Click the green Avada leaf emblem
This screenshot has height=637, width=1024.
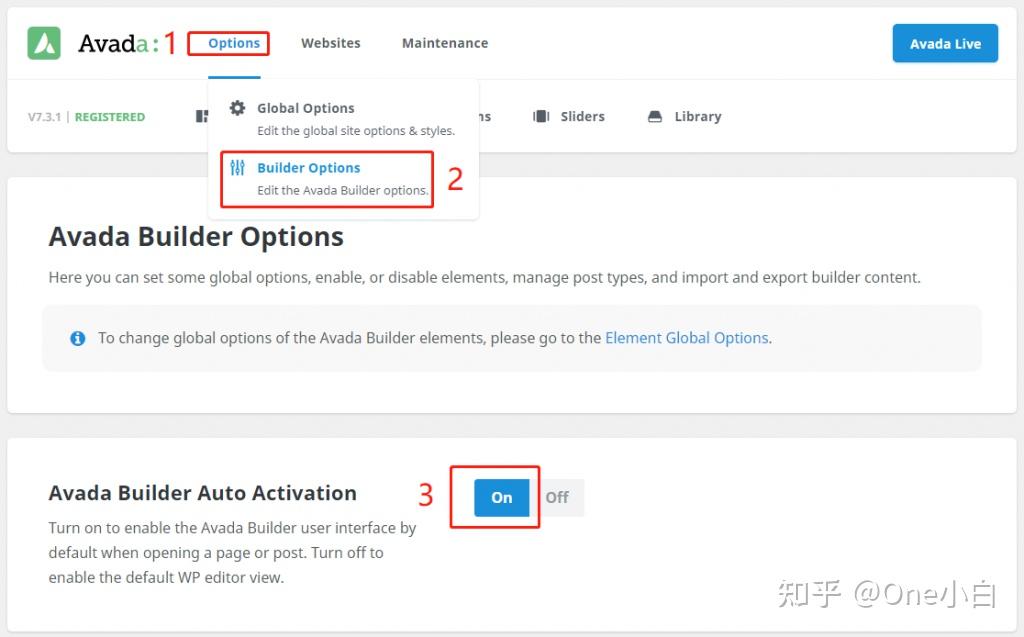pyautogui.click(x=45, y=42)
